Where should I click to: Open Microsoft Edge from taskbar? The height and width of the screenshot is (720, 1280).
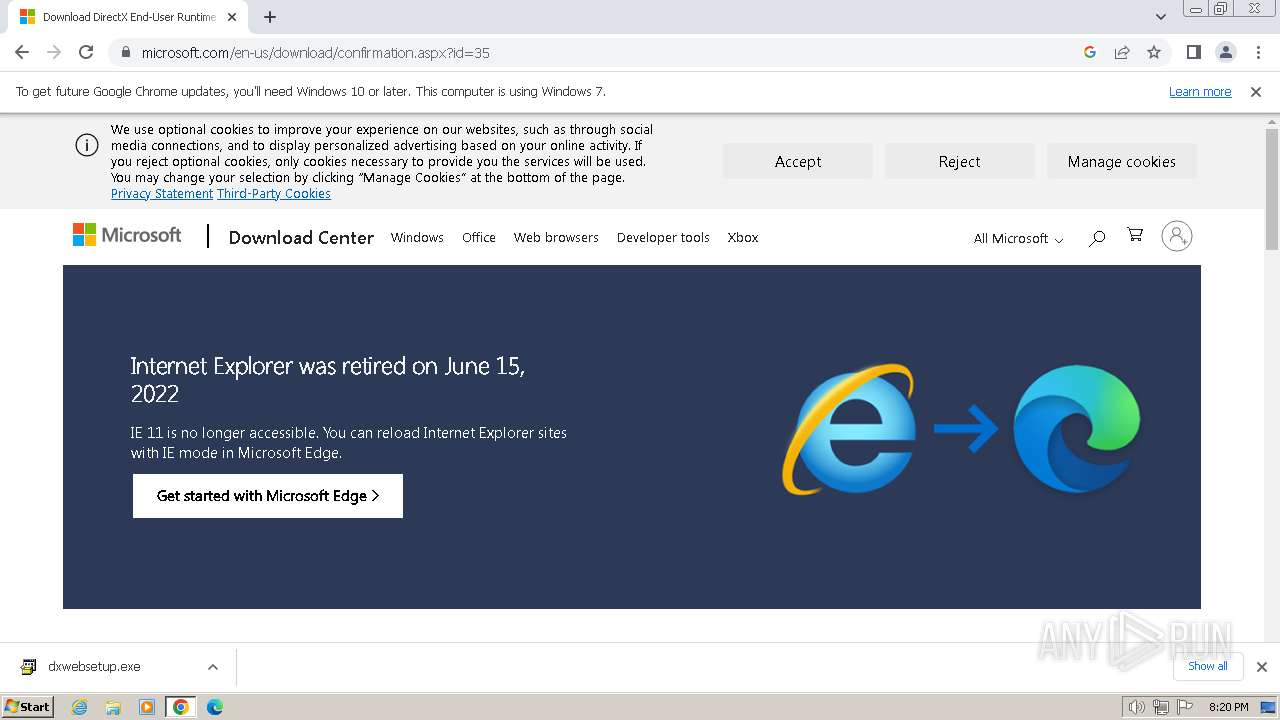pyautogui.click(x=215, y=707)
